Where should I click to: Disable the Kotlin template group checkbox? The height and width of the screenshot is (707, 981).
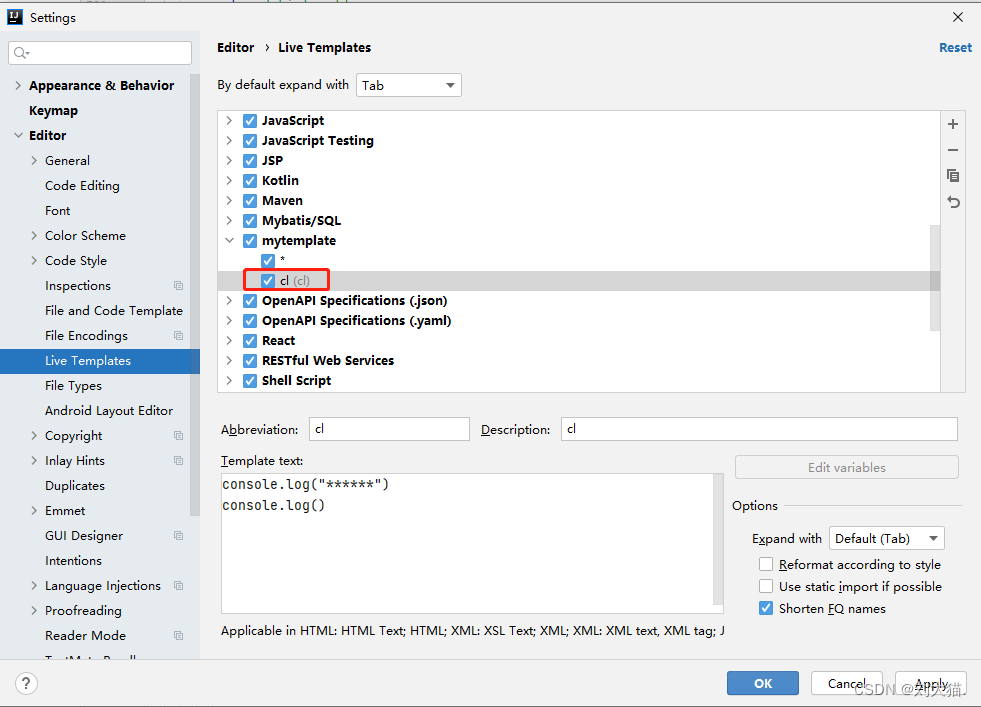click(x=250, y=181)
